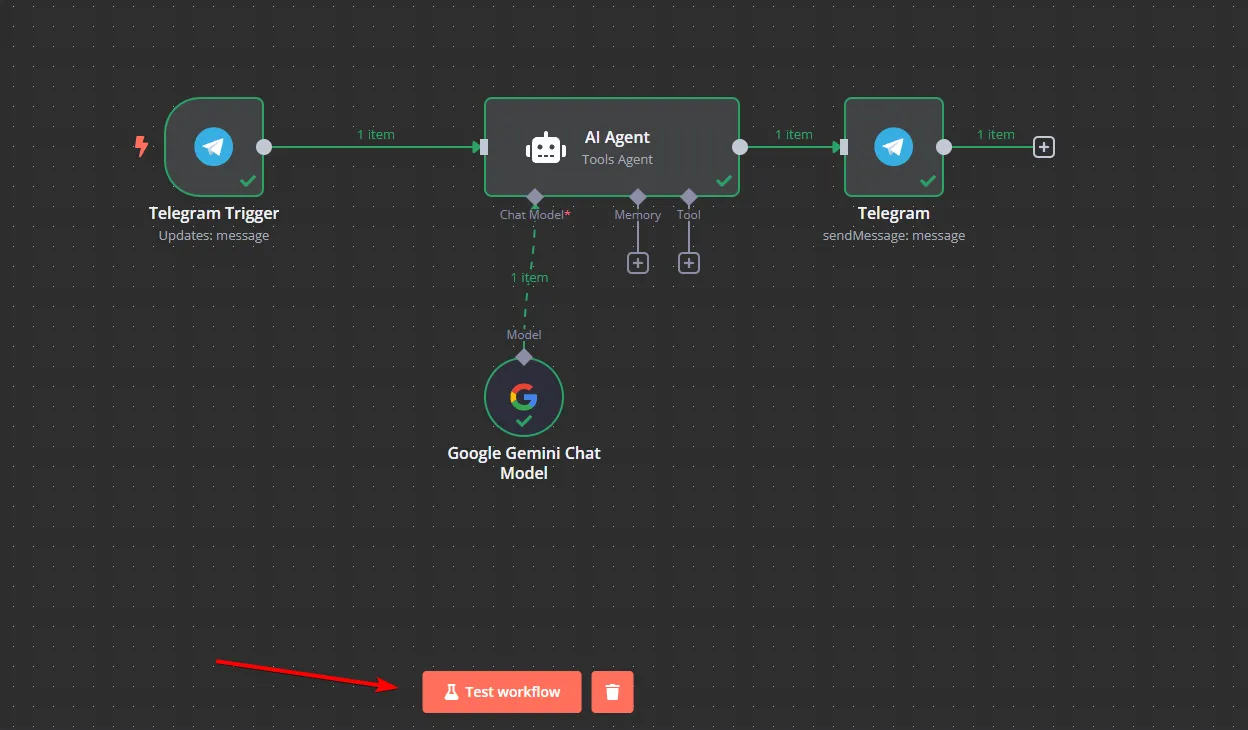Click the sendMessage Telegram node output dot
1248x730 pixels.
point(944,147)
